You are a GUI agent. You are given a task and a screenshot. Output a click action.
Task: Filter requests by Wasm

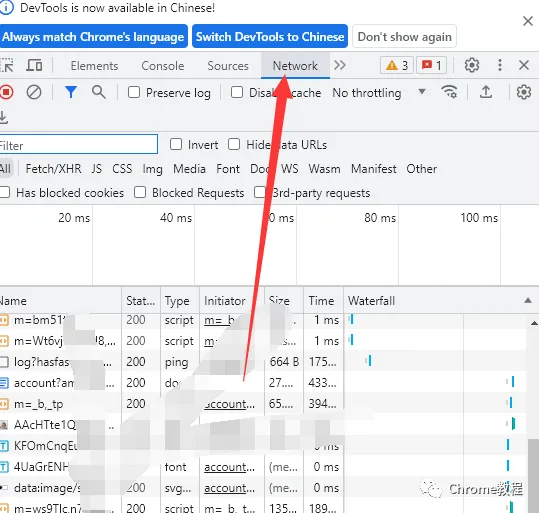324,169
